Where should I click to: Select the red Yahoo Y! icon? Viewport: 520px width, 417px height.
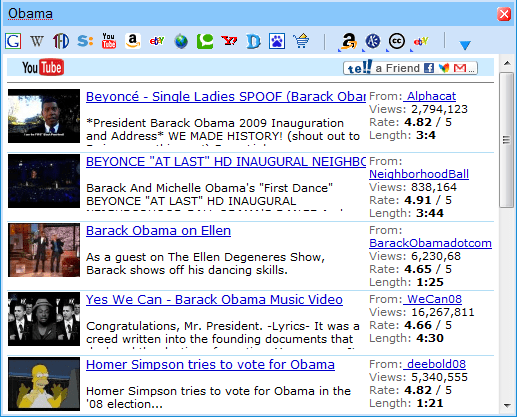click(229, 41)
